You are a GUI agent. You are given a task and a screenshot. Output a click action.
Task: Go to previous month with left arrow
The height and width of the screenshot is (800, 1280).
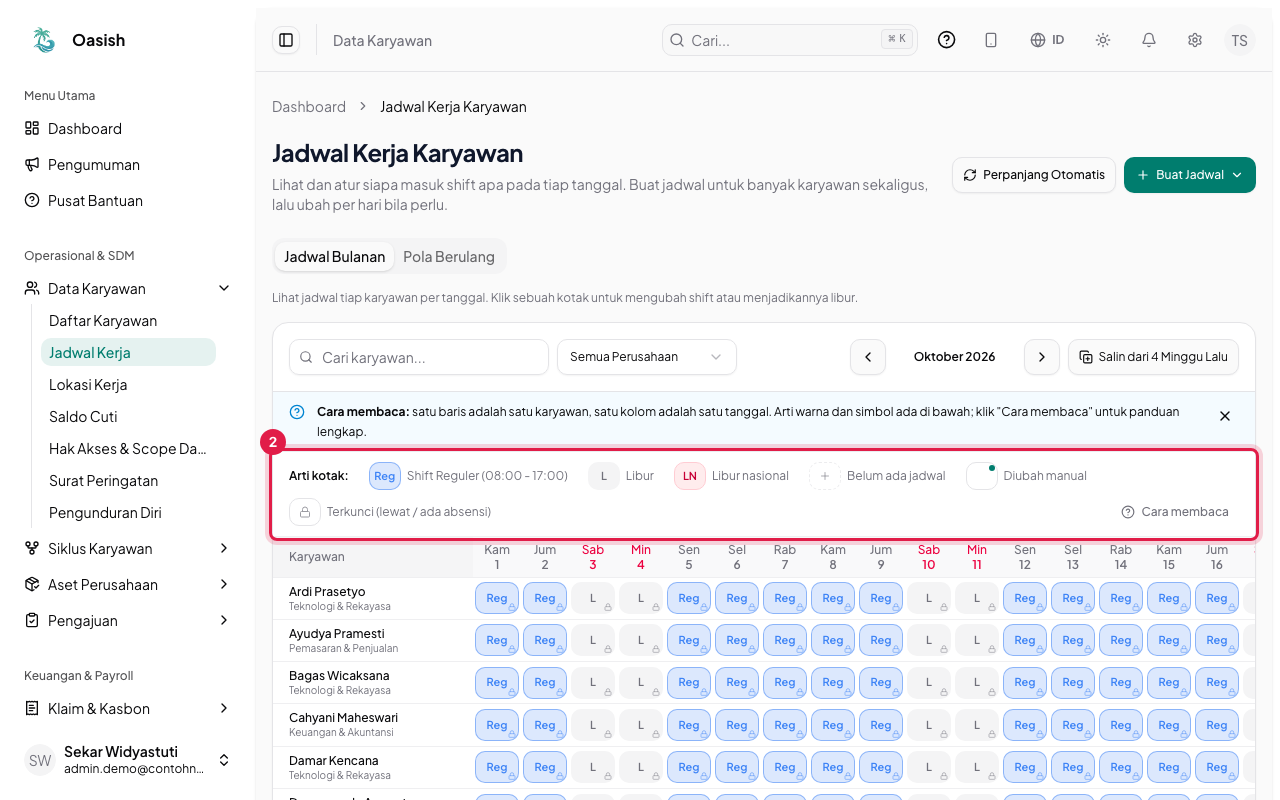pyautogui.click(x=868, y=357)
